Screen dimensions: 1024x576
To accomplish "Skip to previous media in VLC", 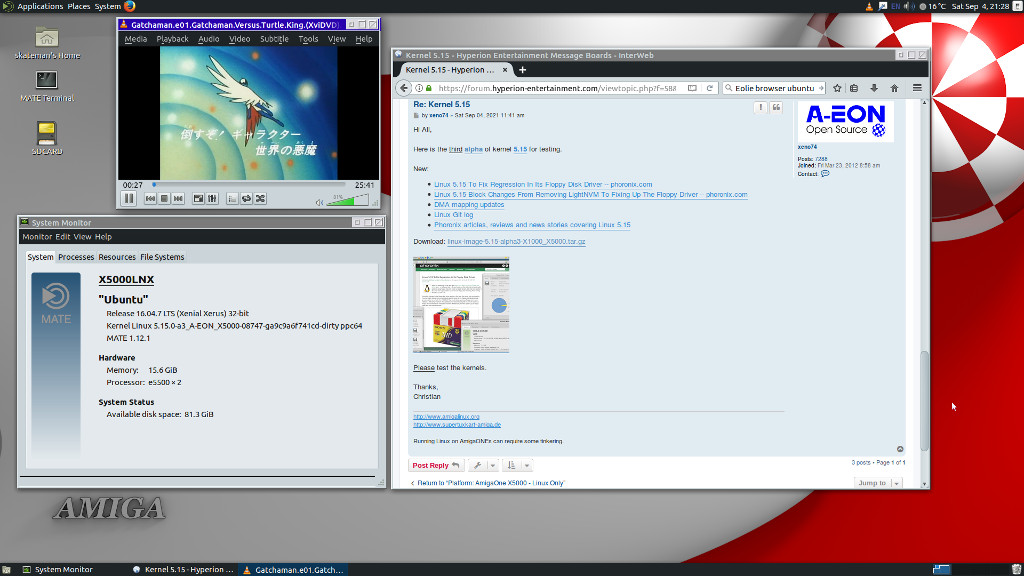I will (x=150, y=199).
